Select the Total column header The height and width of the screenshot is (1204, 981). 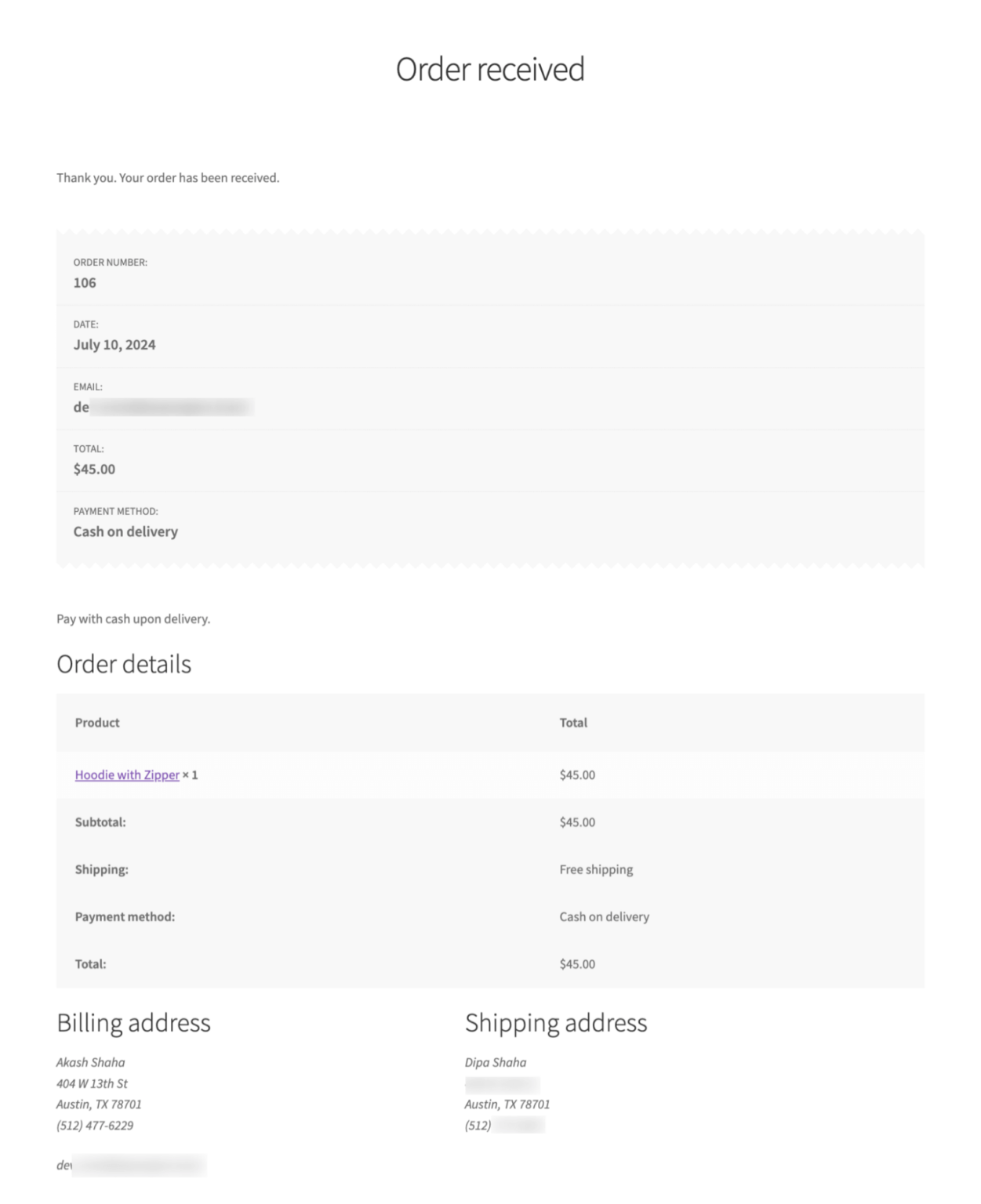point(574,722)
